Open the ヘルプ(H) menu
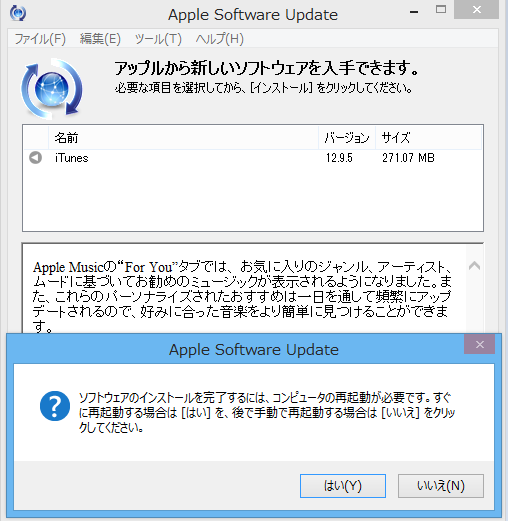The width and height of the screenshot is (508, 521). [220, 39]
